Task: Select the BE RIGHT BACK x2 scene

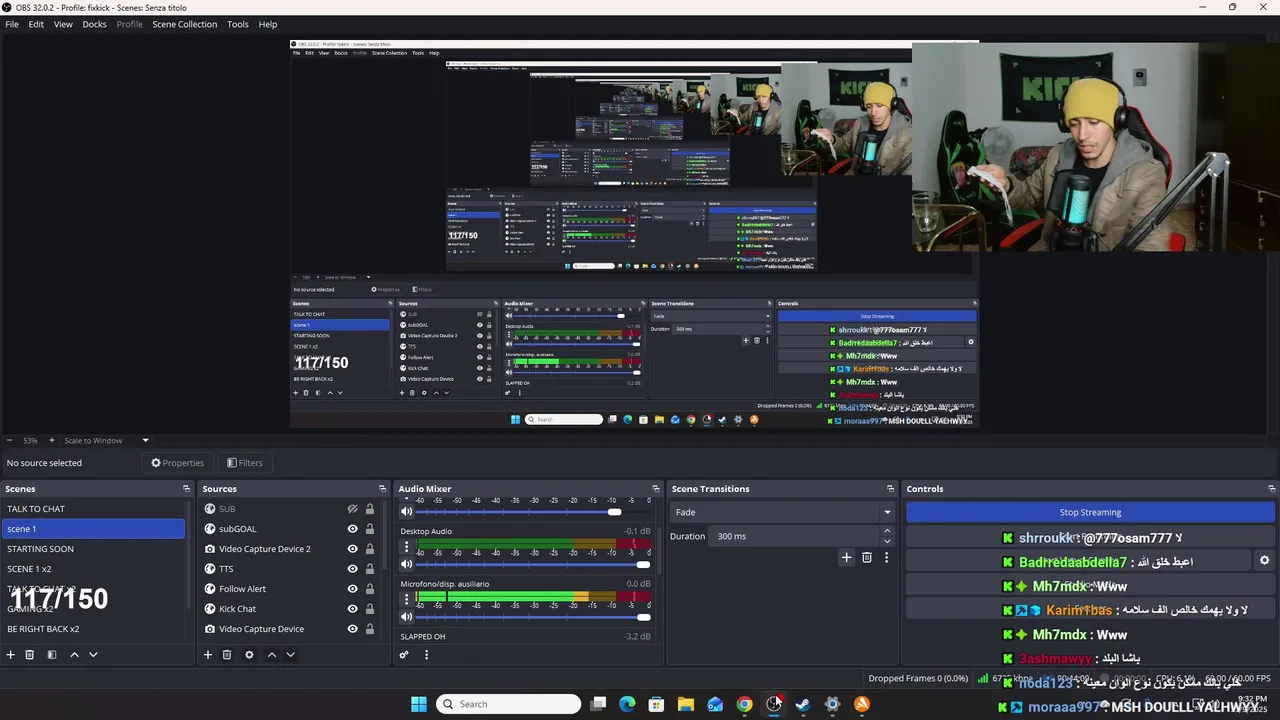Action: click(x=93, y=629)
